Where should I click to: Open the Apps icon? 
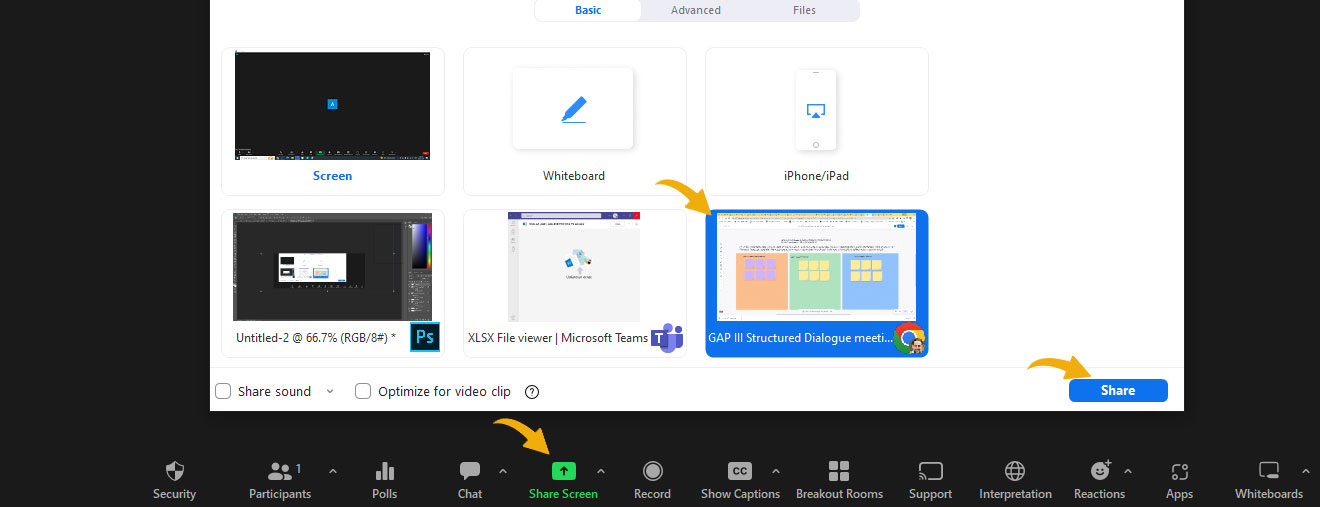1179,472
